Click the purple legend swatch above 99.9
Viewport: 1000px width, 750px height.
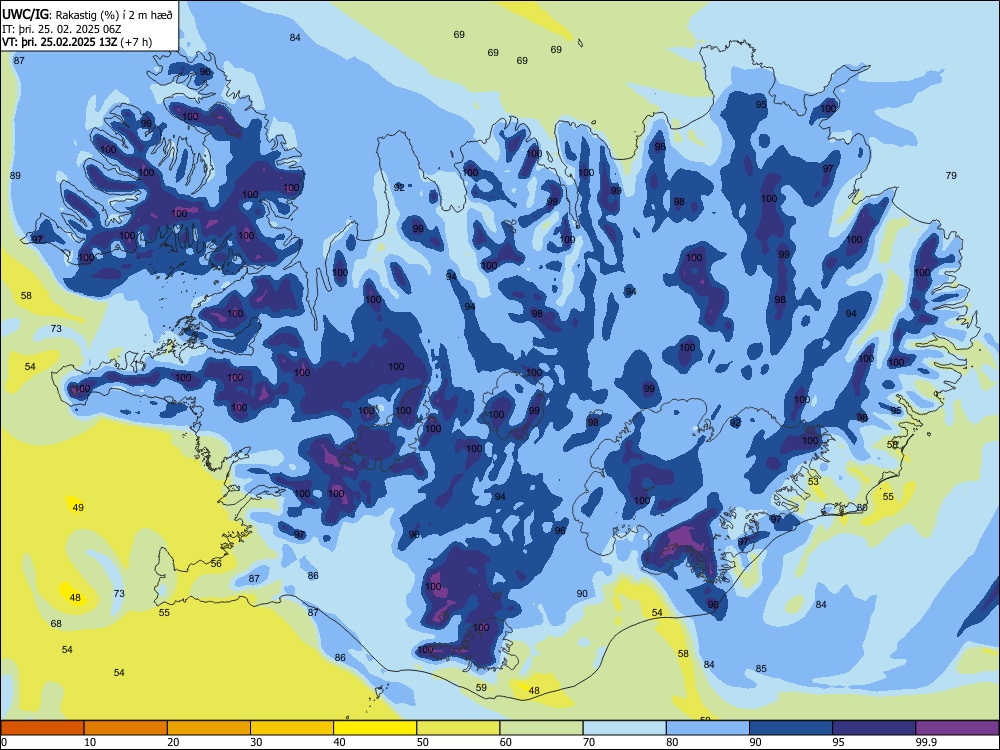point(957,728)
